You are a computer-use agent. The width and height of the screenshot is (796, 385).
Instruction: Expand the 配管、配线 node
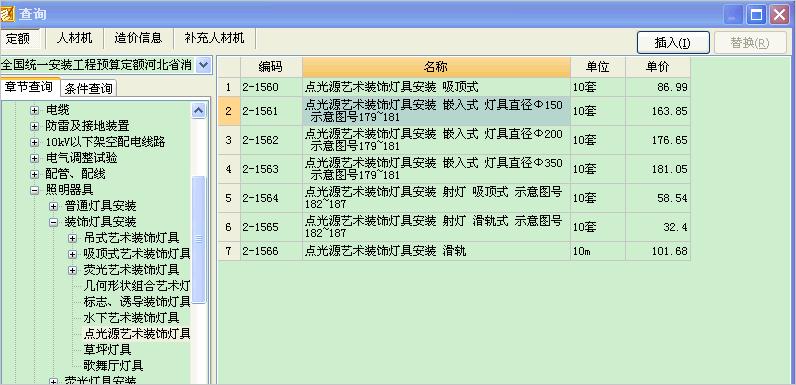pos(34,175)
